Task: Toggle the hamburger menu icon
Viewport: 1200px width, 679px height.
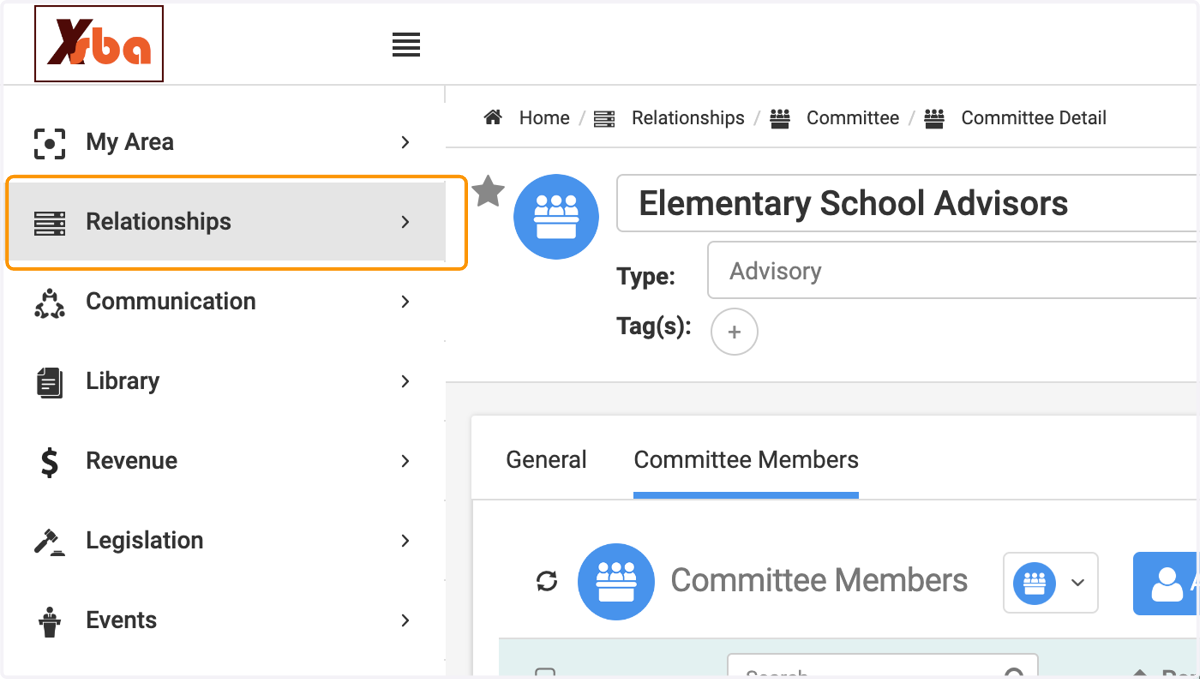Action: [406, 44]
